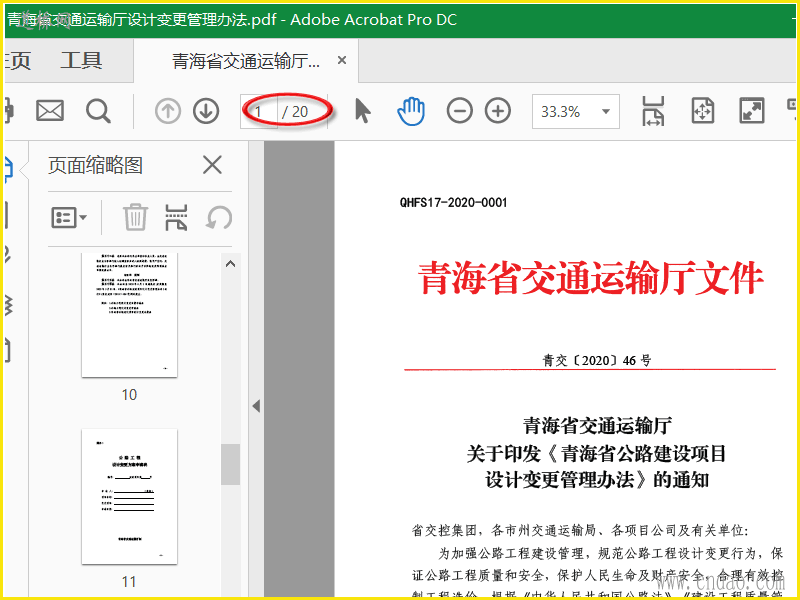
Task: Click the current page number field
Action: 259,111
